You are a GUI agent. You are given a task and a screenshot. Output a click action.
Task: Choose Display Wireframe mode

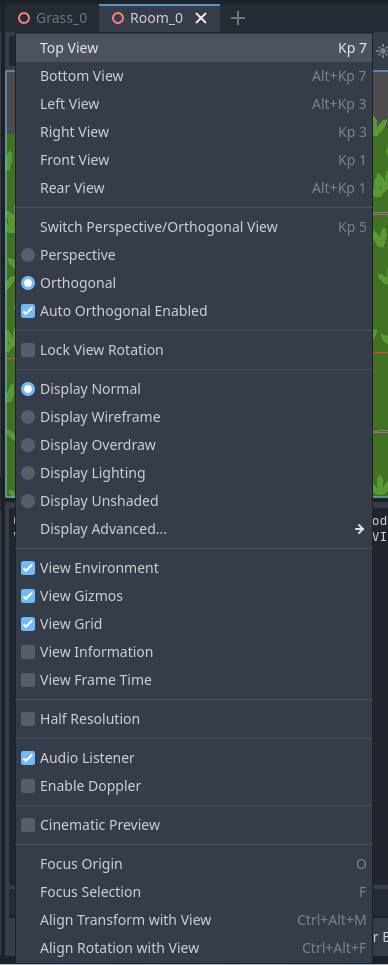coord(194,417)
